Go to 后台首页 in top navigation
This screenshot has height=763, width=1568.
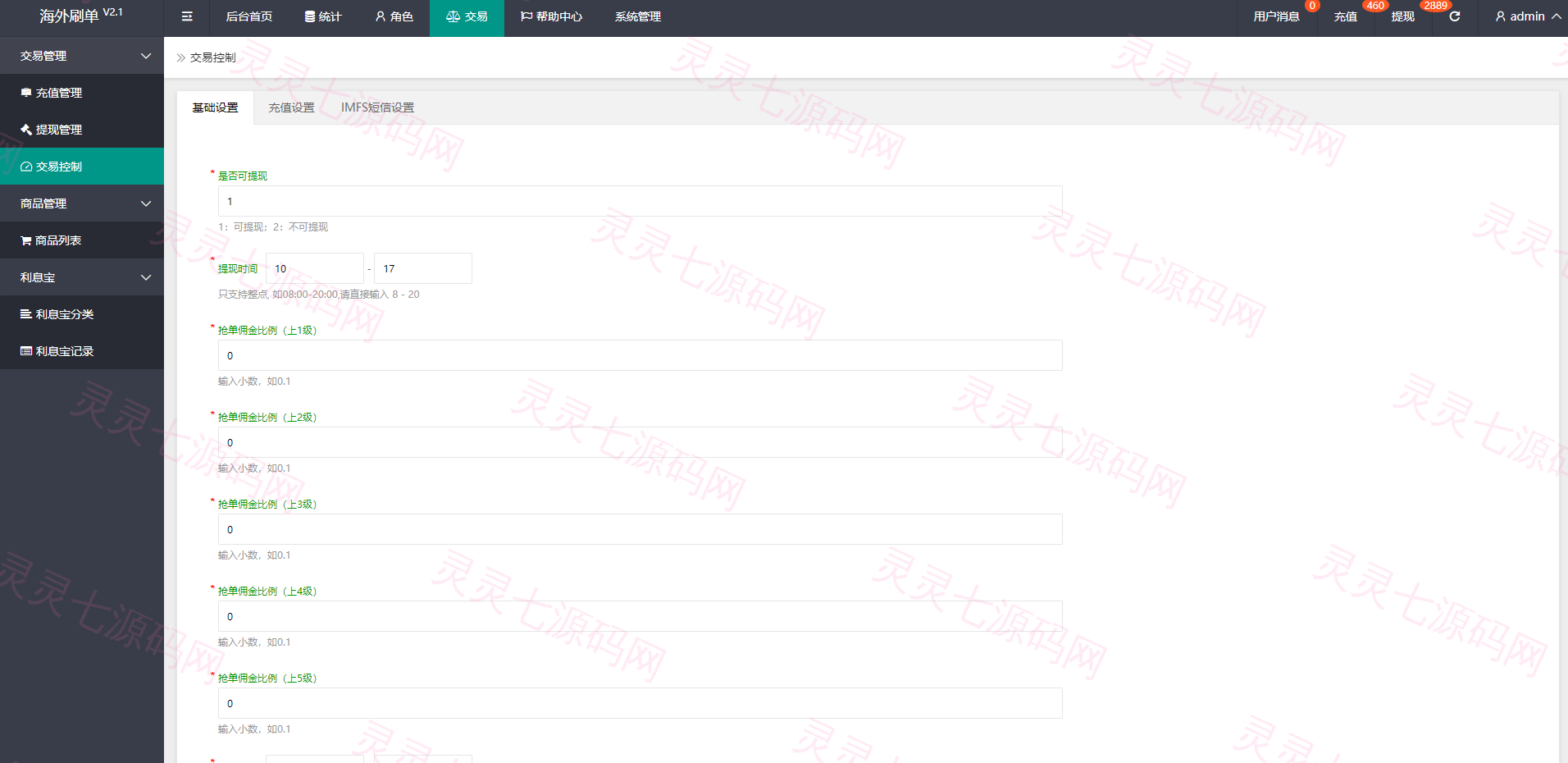pos(249,16)
